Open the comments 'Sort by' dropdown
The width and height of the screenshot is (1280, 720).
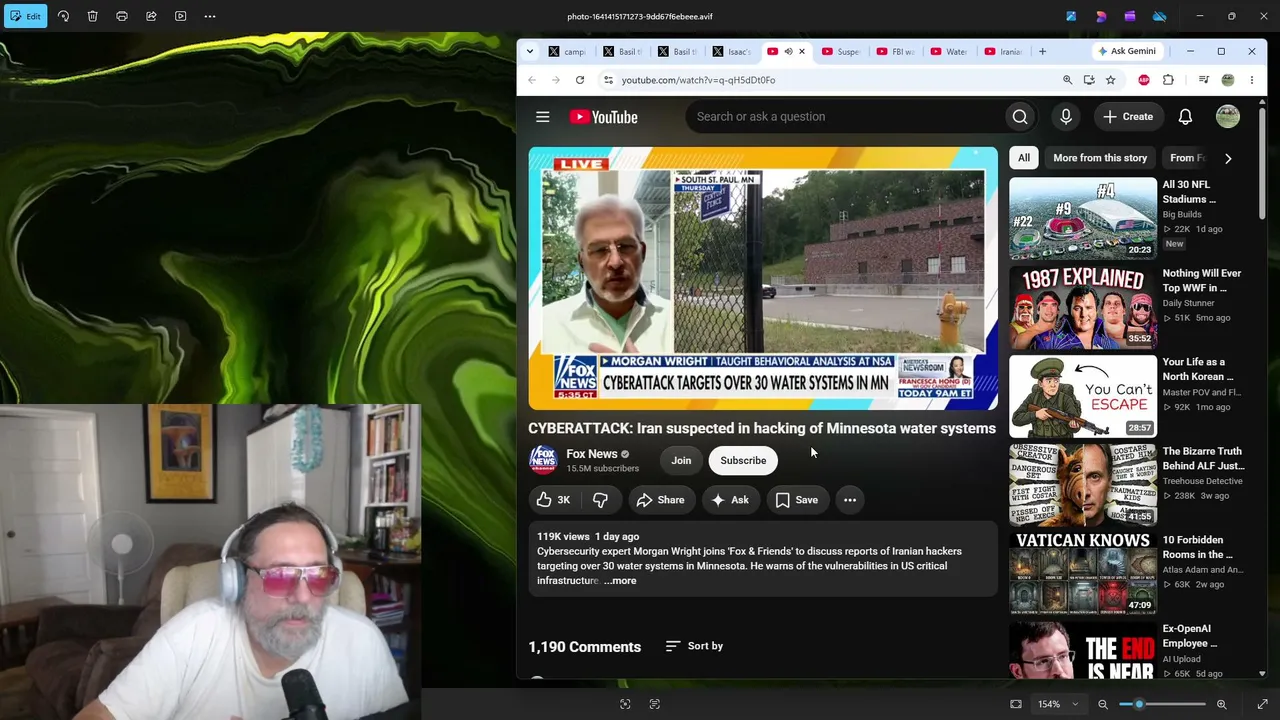694,646
